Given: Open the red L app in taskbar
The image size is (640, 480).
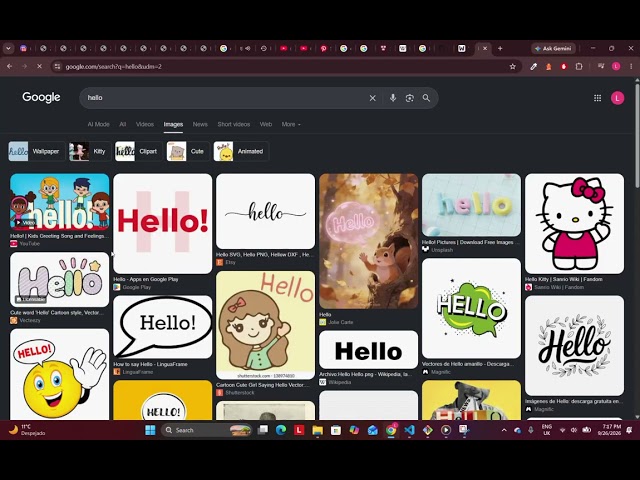Looking at the screenshot, I should click(x=299, y=430).
